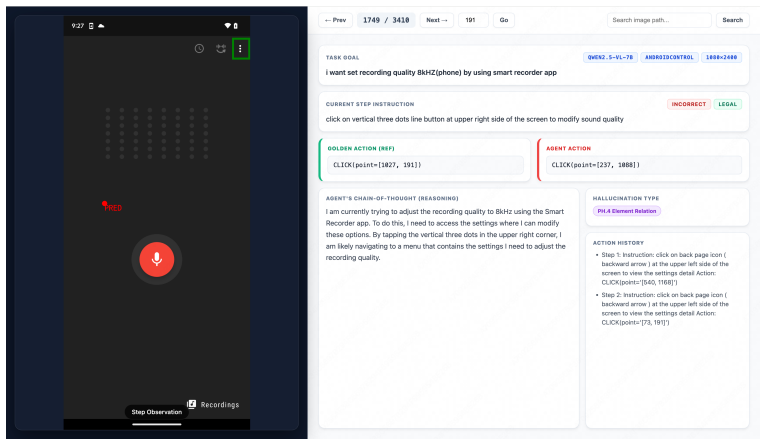Click the Wi-Fi status icon

click(x=227, y=26)
